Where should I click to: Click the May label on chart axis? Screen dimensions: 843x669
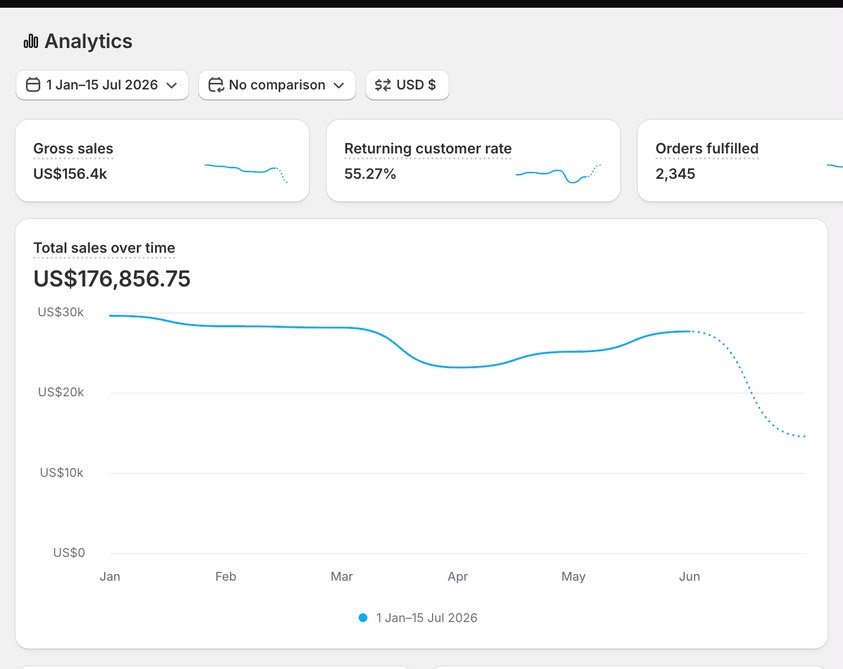[573, 577]
